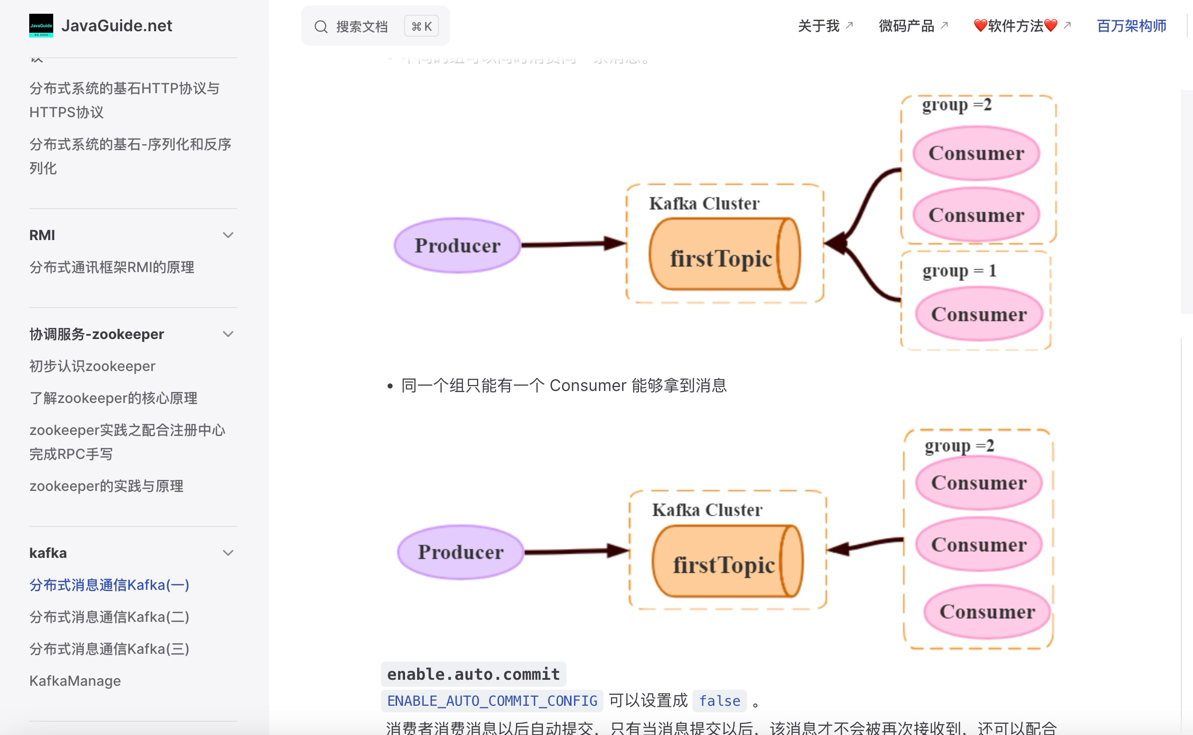Open the 软件方法 navigation link
The image size is (1193, 735).
tap(1016, 26)
